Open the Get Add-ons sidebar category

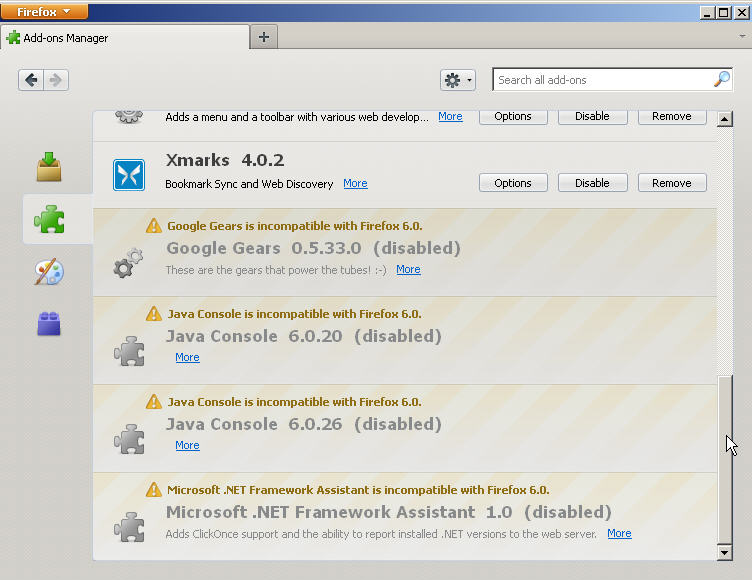49,166
